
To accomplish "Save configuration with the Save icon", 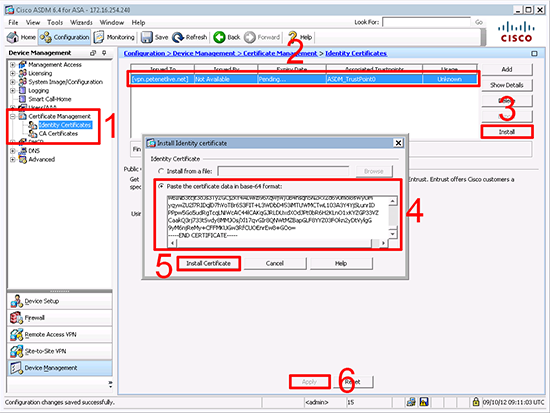I will [x=147, y=37].
